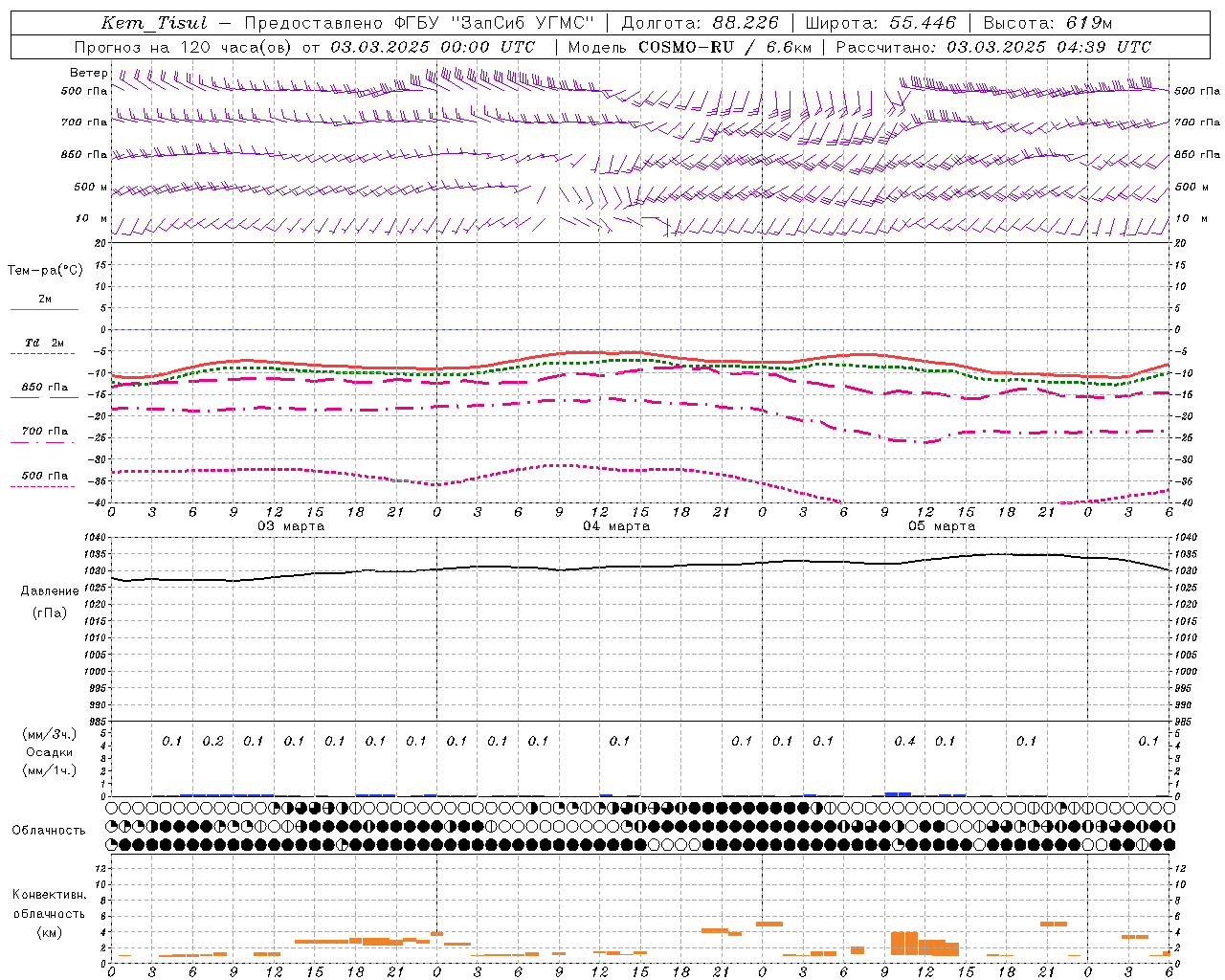Click the Высота: 619м text
This screenshot has width=1225, height=980.
1048,23
